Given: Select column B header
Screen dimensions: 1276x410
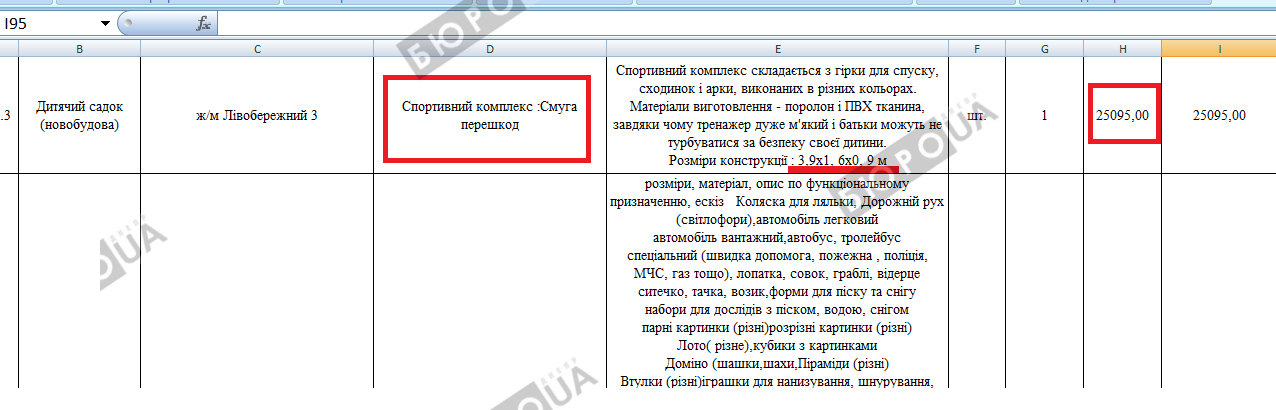Looking at the screenshot, I should click(x=79, y=48).
